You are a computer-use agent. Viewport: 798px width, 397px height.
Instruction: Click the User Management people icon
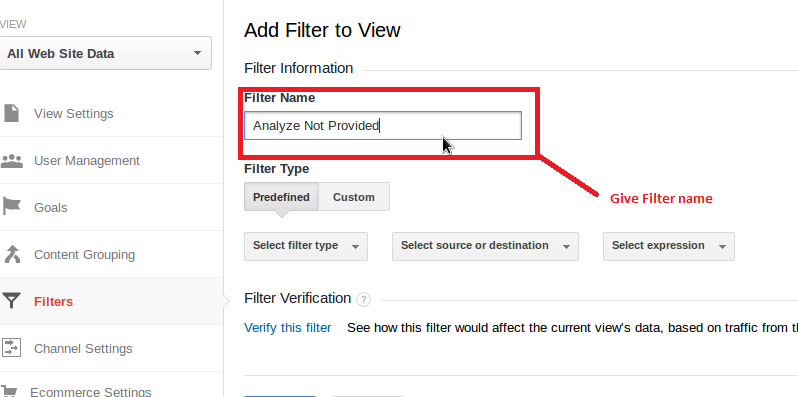pyautogui.click(x=11, y=161)
